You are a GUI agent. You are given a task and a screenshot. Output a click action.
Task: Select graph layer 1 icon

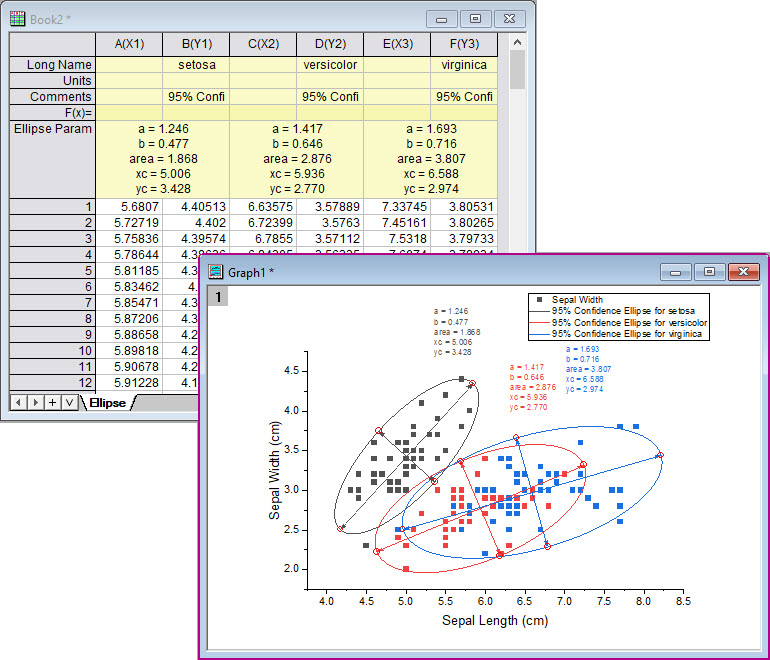coord(220,297)
